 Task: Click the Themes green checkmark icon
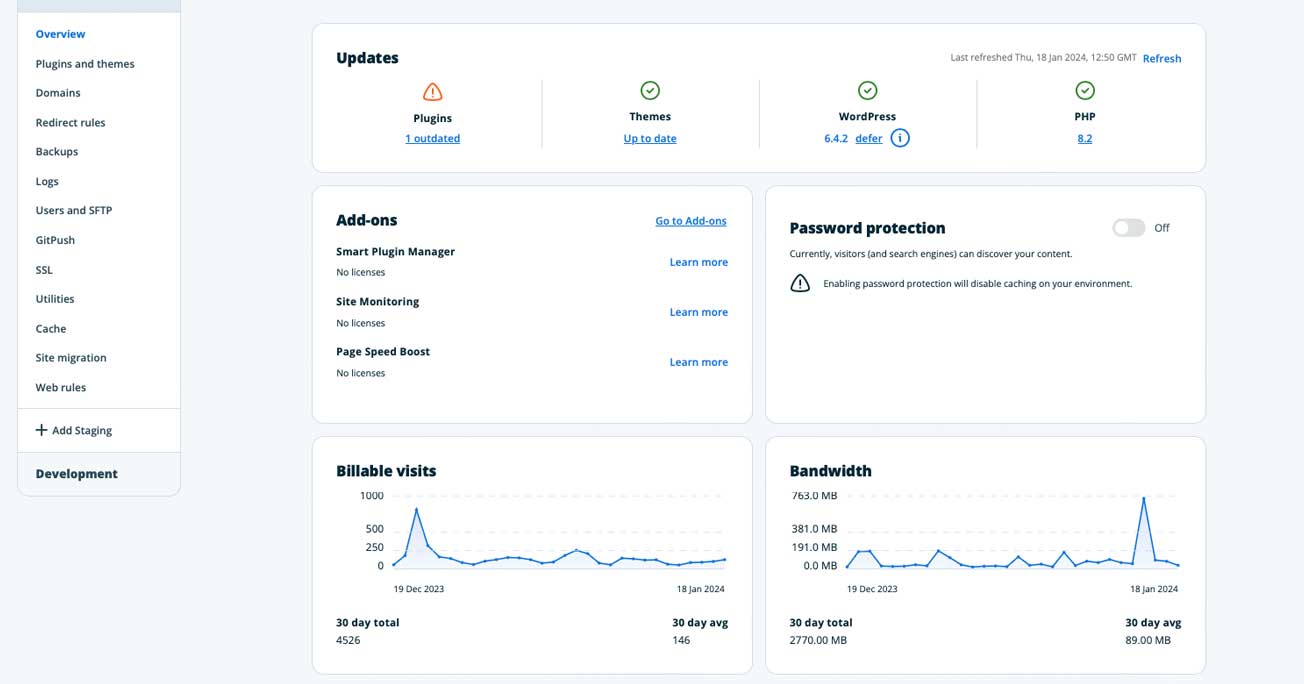(650, 91)
